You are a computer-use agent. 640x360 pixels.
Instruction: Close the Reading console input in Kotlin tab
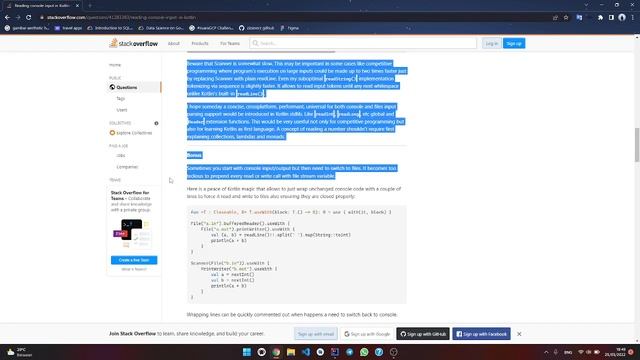[x=77, y=6]
